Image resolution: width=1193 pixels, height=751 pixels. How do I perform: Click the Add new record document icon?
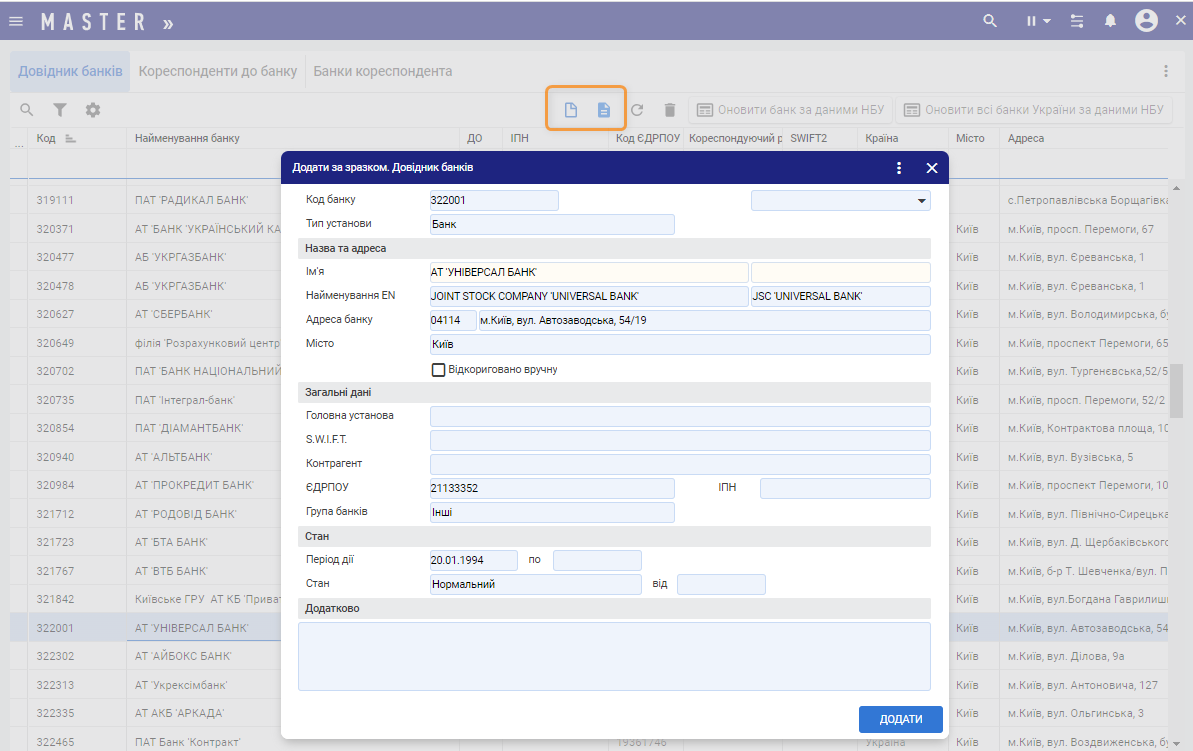point(571,110)
